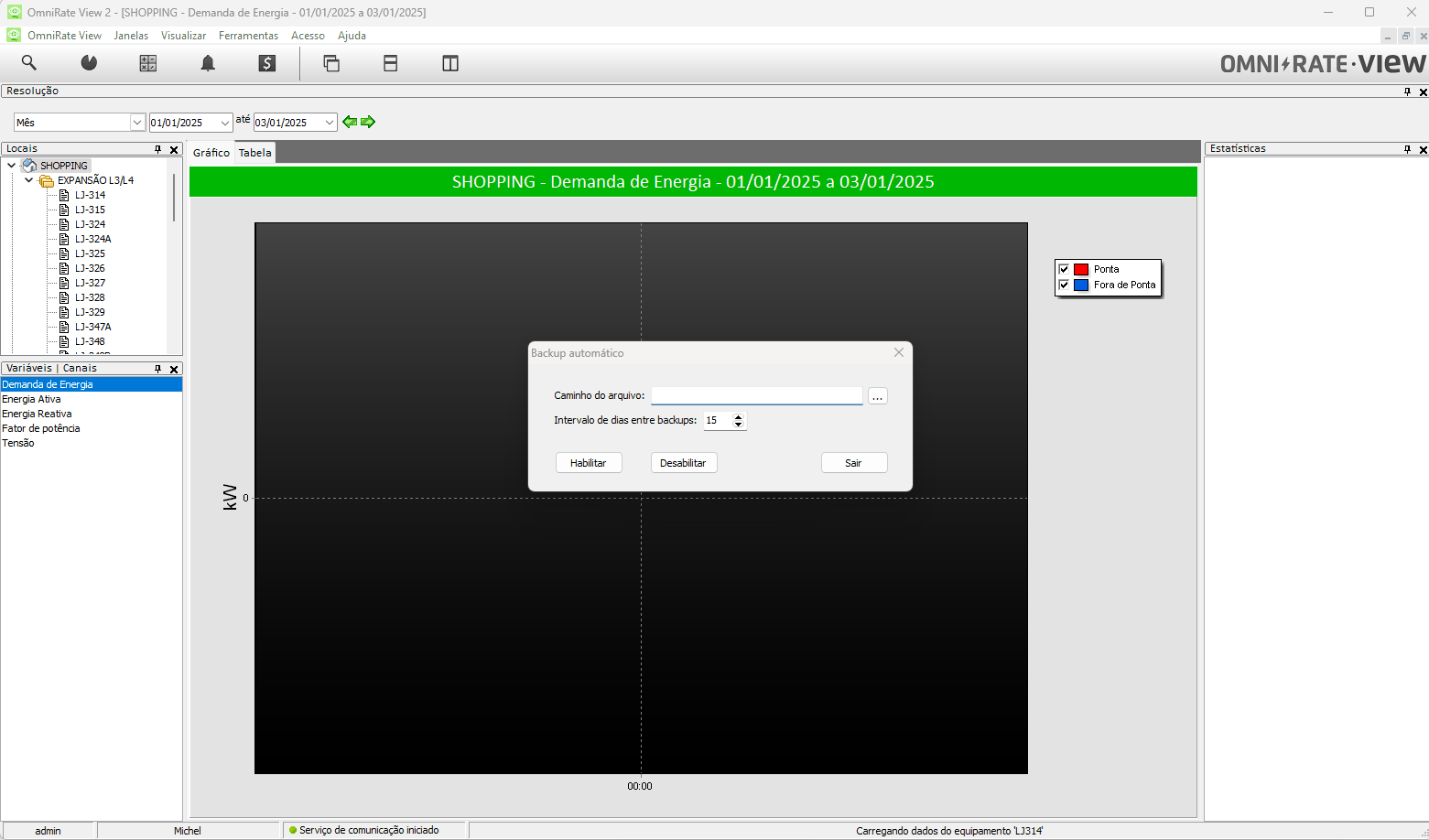Image resolution: width=1429 pixels, height=840 pixels.
Task: Select LJ-347A in locations tree
Action: (x=93, y=327)
